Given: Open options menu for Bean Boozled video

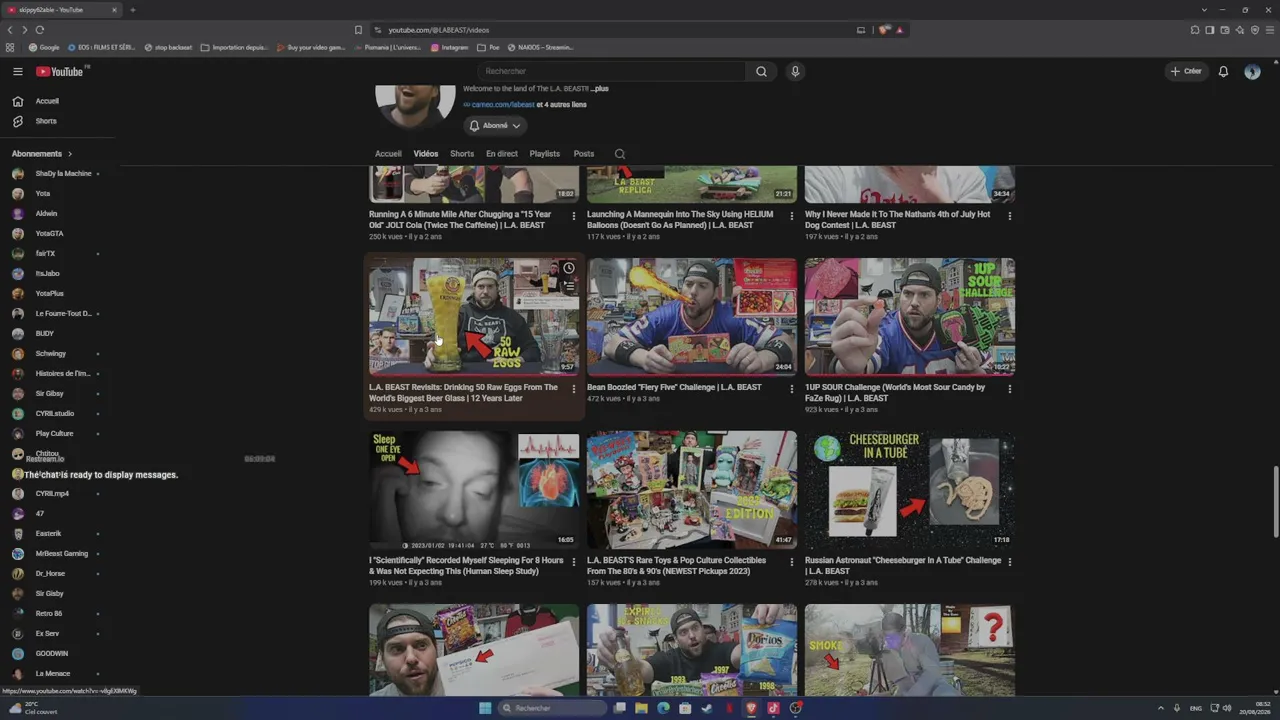Looking at the screenshot, I should click(x=792, y=389).
